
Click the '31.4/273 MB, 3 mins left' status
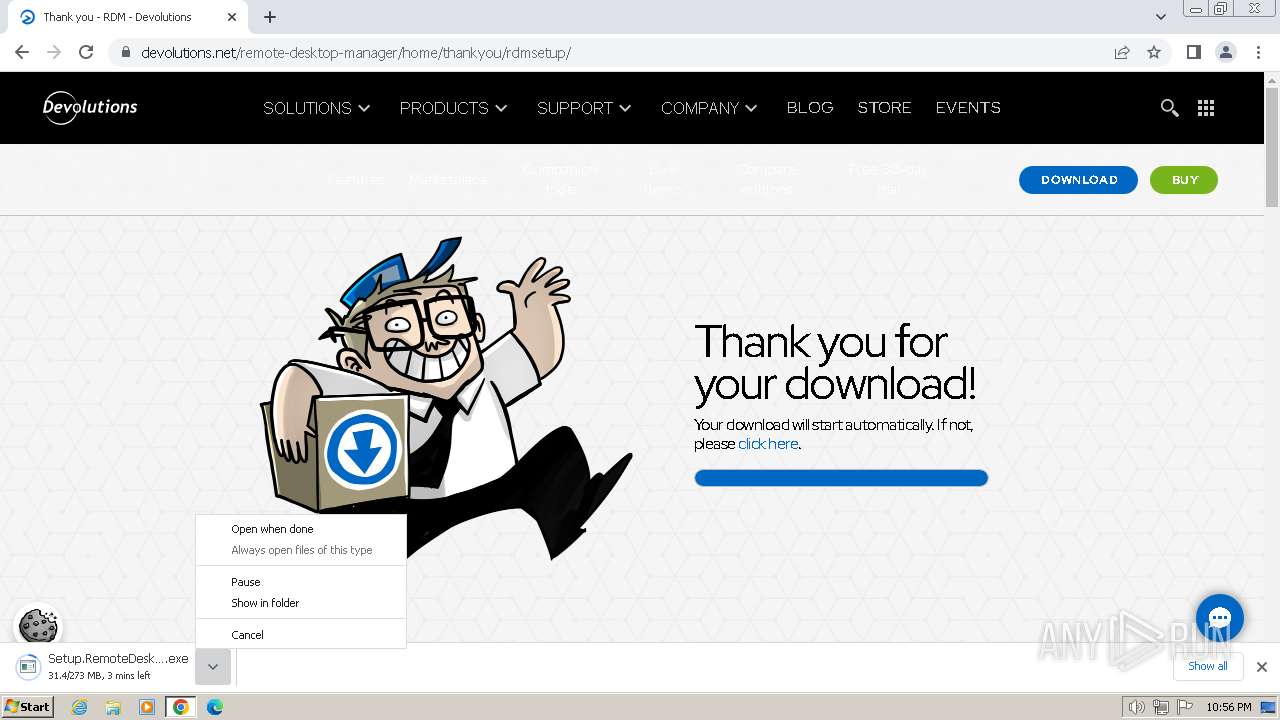pos(99,676)
